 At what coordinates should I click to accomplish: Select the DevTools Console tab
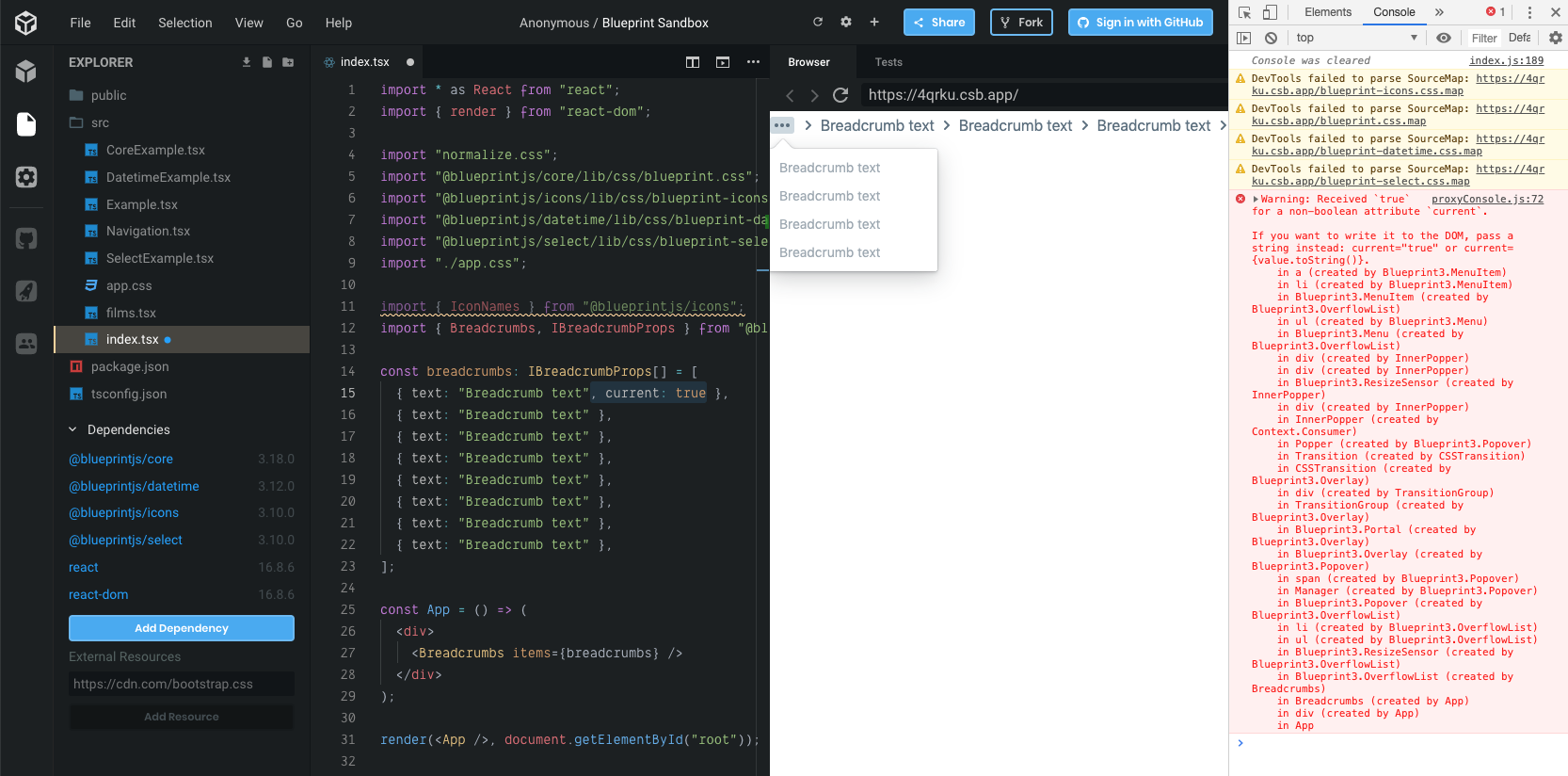click(1394, 12)
